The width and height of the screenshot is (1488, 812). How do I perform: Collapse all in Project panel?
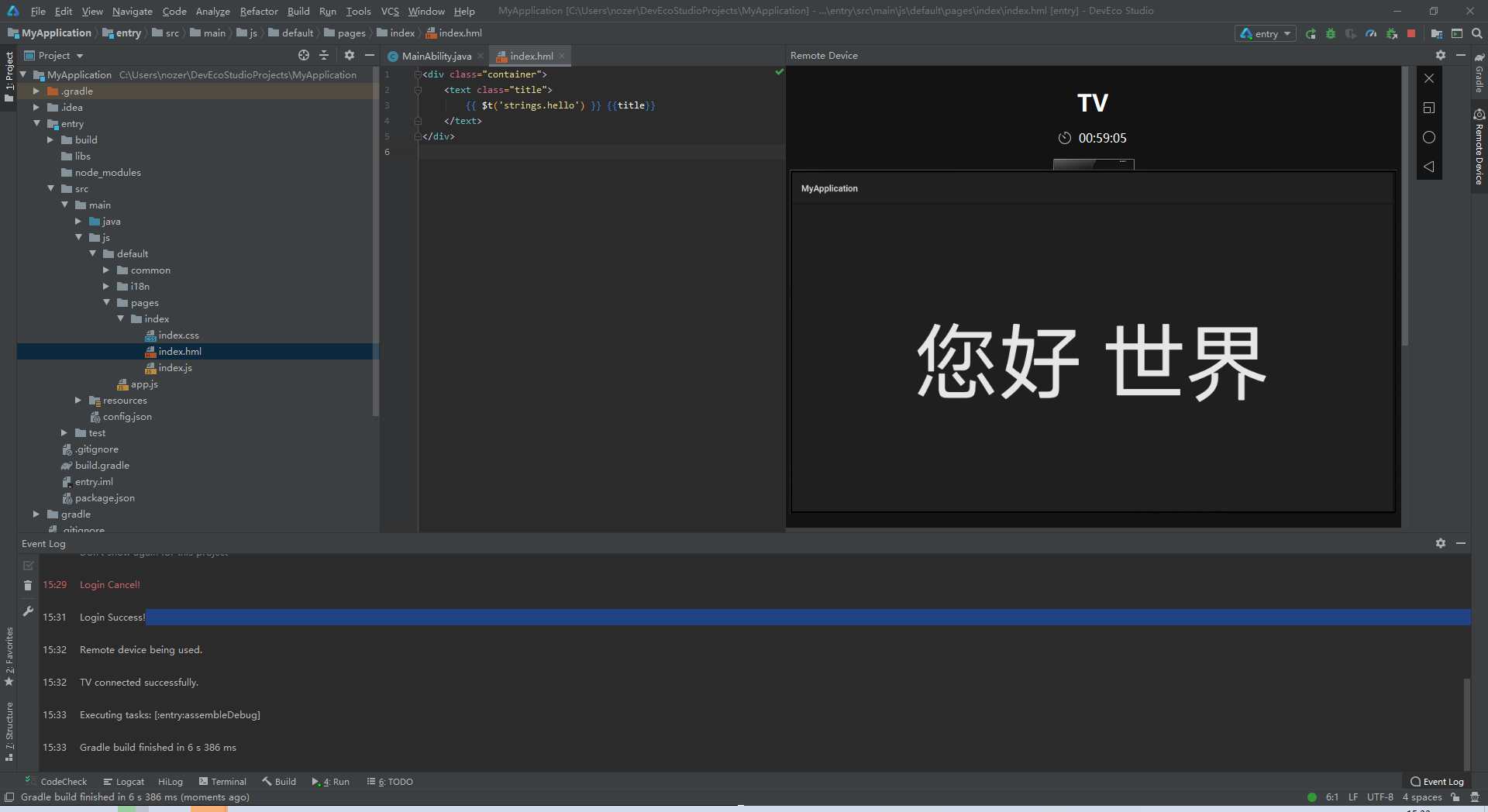(x=324, y=55)
